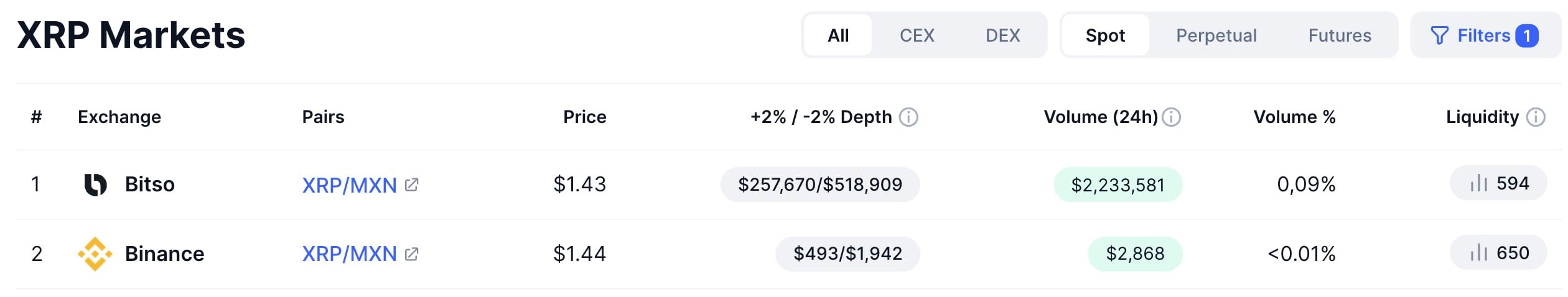Select the Spot market type
Viewport: 1568px width, 297px height.
[1105, 35]
